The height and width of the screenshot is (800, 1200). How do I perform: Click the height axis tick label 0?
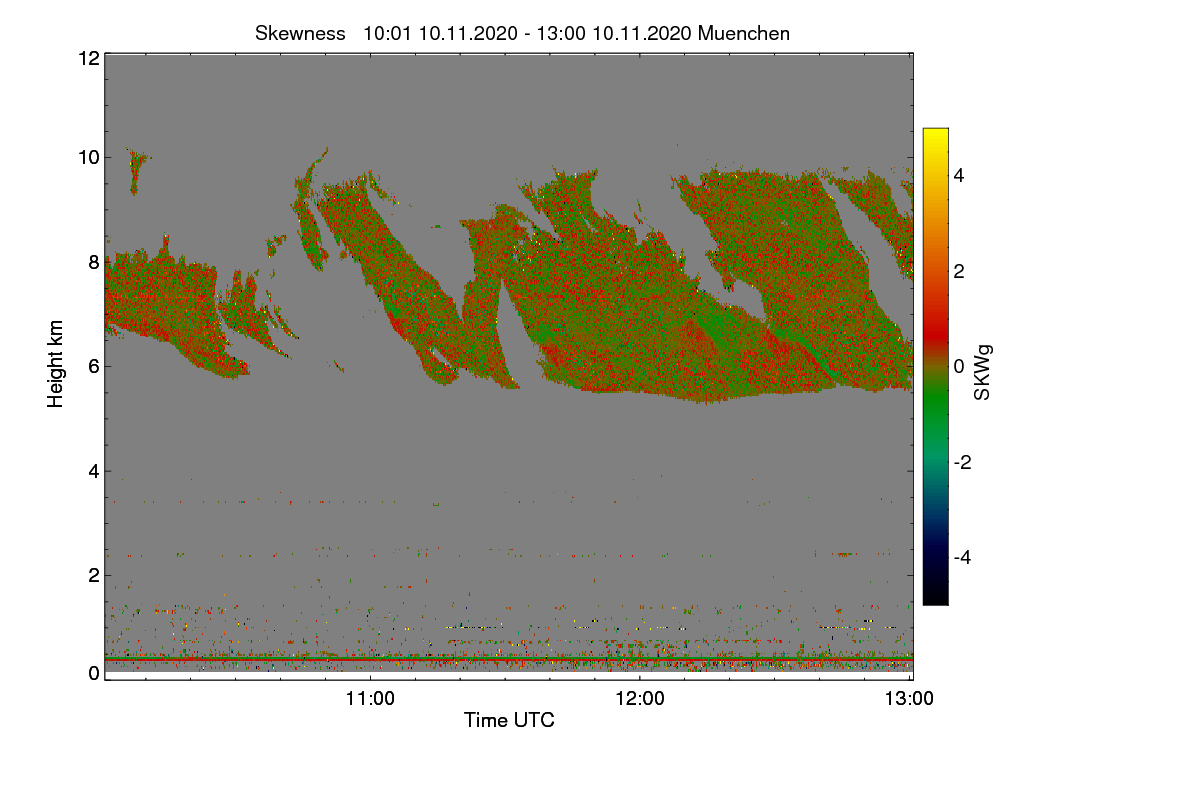click(94, 673)
